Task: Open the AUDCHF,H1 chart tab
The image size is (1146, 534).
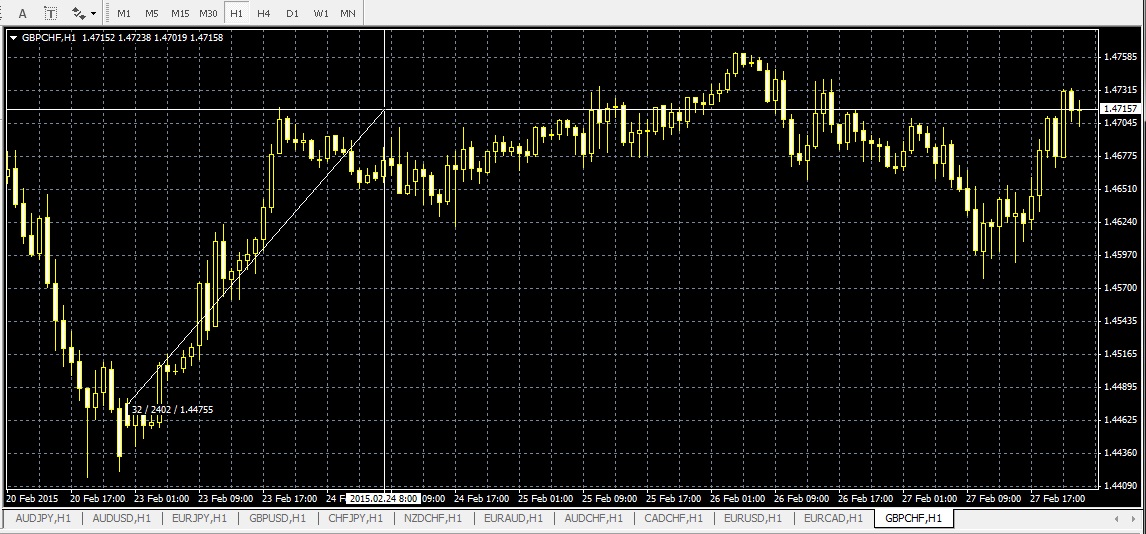Action: click(x=593, y=518)
